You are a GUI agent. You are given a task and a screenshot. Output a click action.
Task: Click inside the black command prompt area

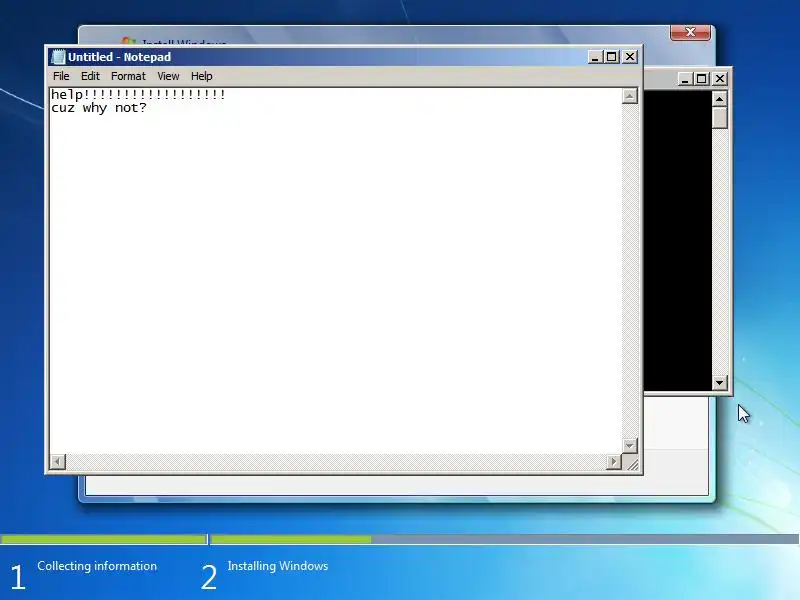click(x=678, y=240)
